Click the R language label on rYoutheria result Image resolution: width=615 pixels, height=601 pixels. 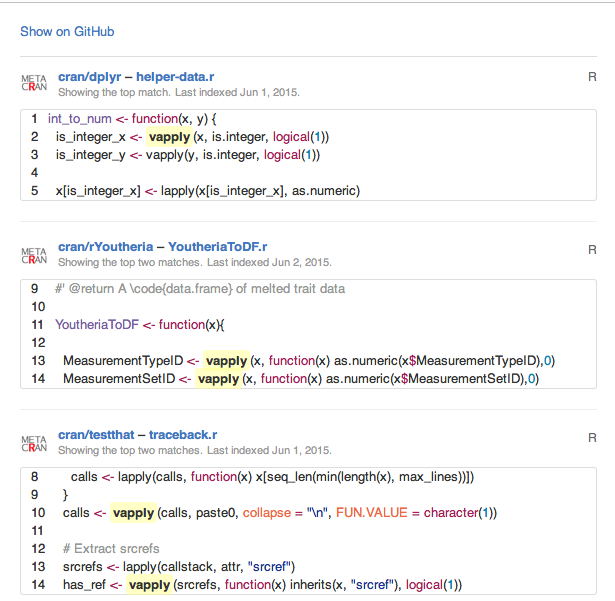pyautogui.click(x=593, y=248)
